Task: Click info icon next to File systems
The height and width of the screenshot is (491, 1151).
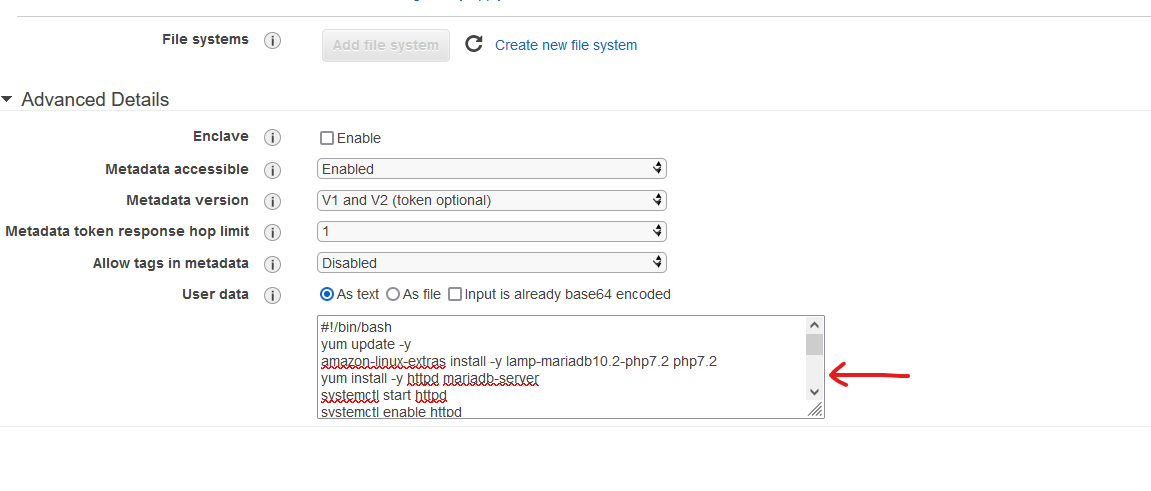Action: tap(272, 41)
